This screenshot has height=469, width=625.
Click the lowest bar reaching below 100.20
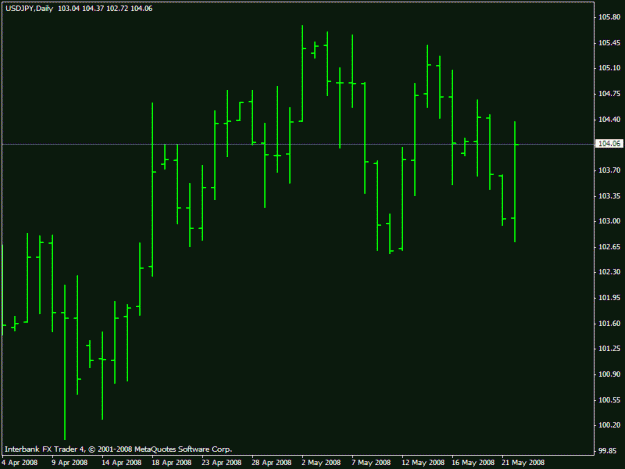[x=65, y=362]
